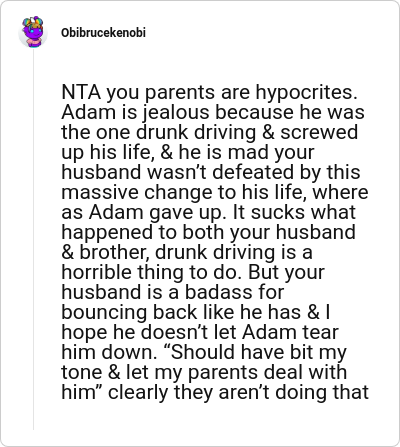Open the Obibrucekenobi username profile link
The width and height of the screenshot is (400, 447).
[103, 33]
